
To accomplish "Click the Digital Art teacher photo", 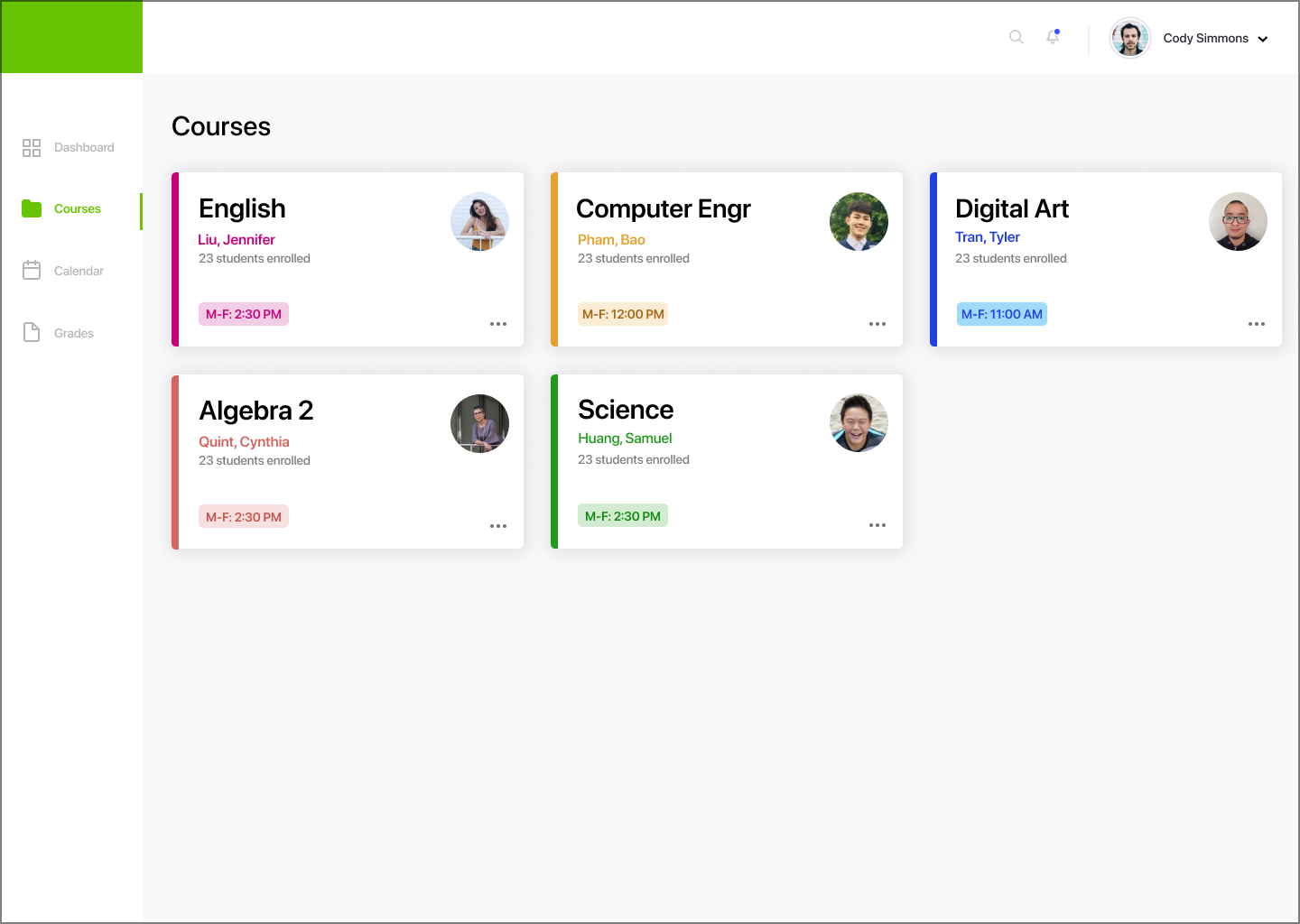I will tap(1238, 221).
